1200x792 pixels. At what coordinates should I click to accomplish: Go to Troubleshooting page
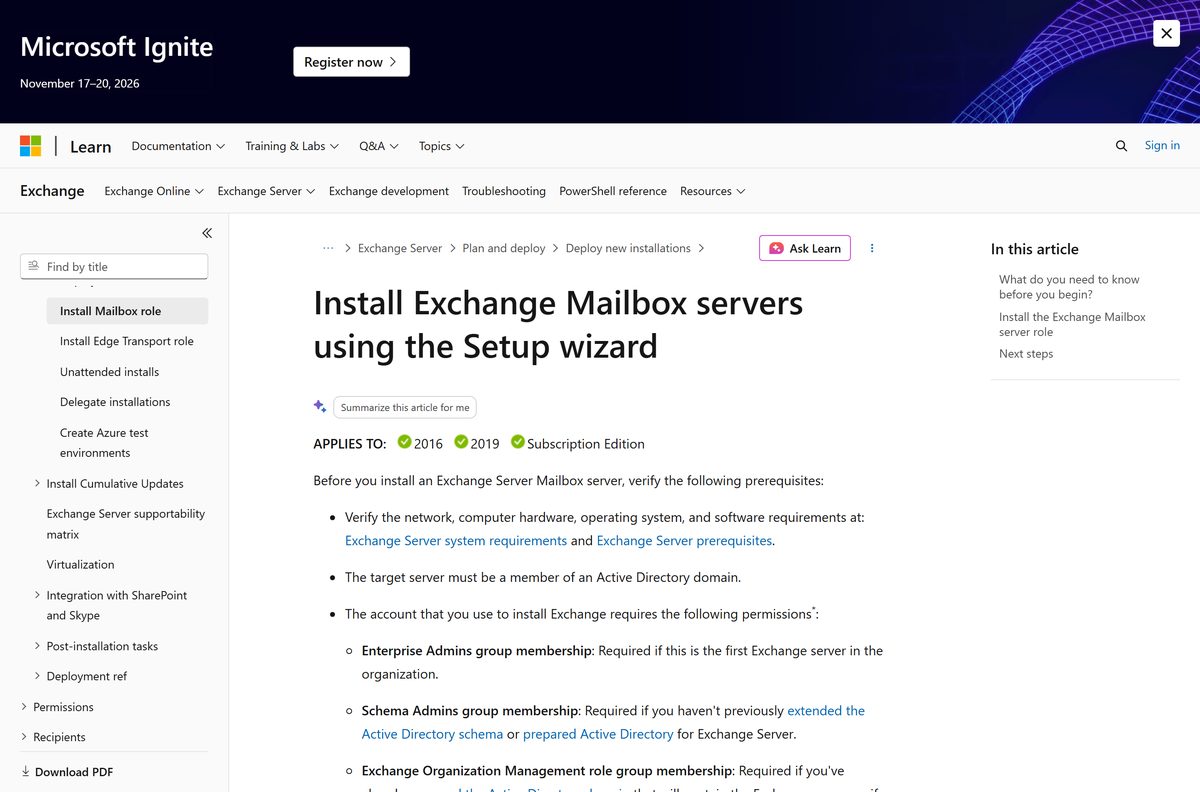click(504, 191)
